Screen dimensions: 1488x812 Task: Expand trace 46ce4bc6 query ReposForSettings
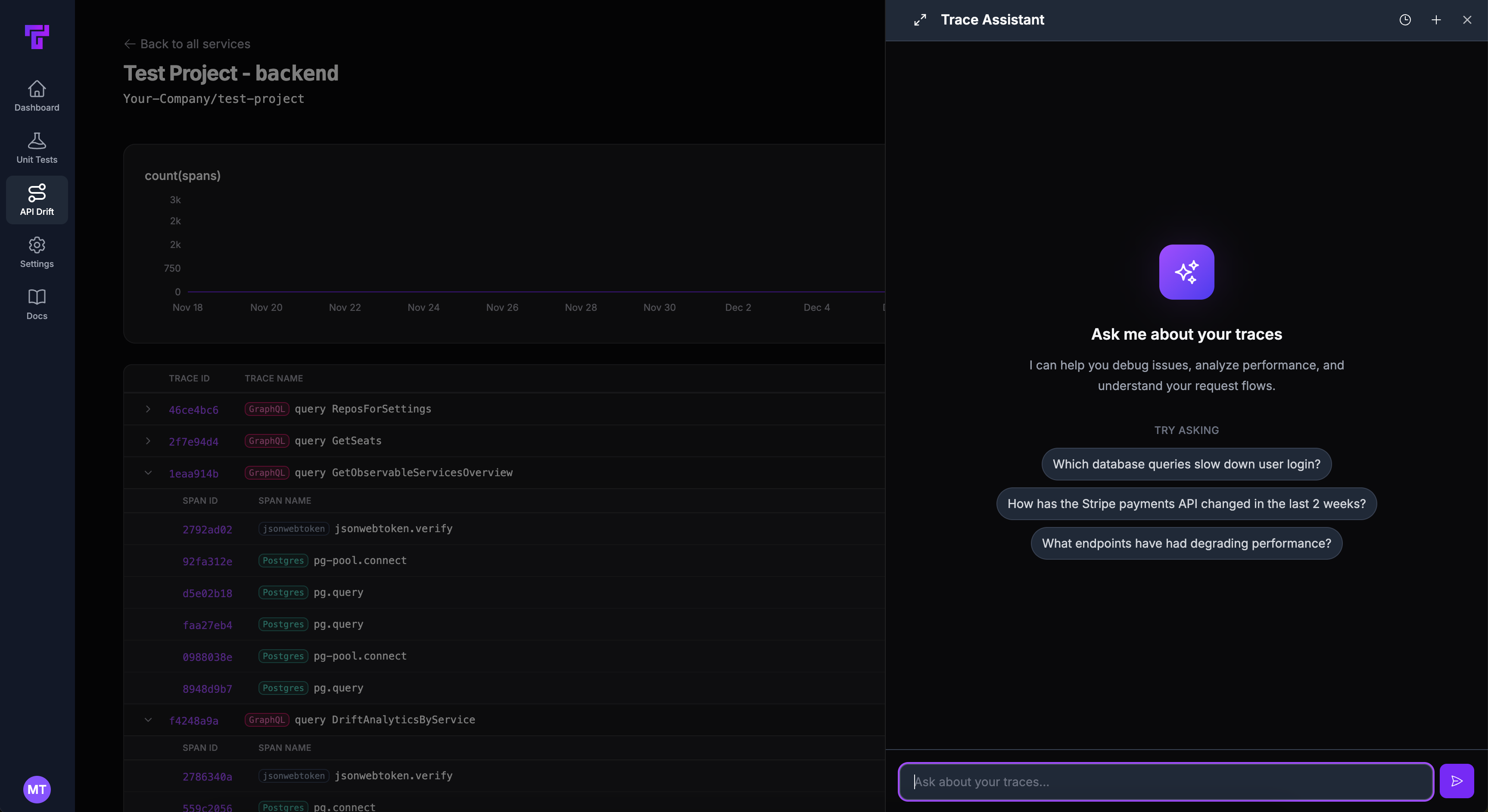point(149,409)
